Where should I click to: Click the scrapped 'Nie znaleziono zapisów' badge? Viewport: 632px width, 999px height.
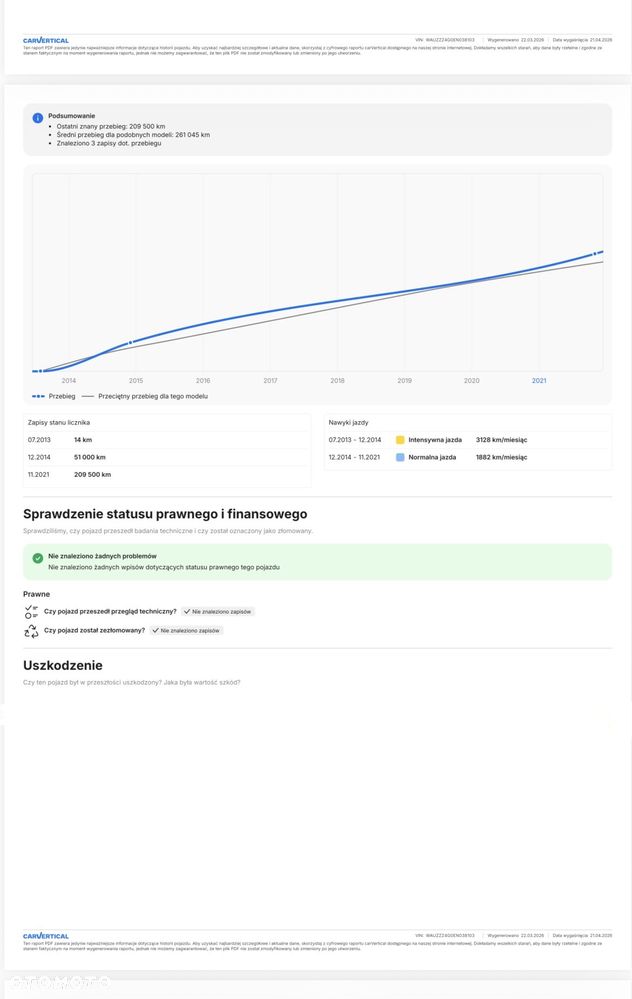tap(185, 631)
